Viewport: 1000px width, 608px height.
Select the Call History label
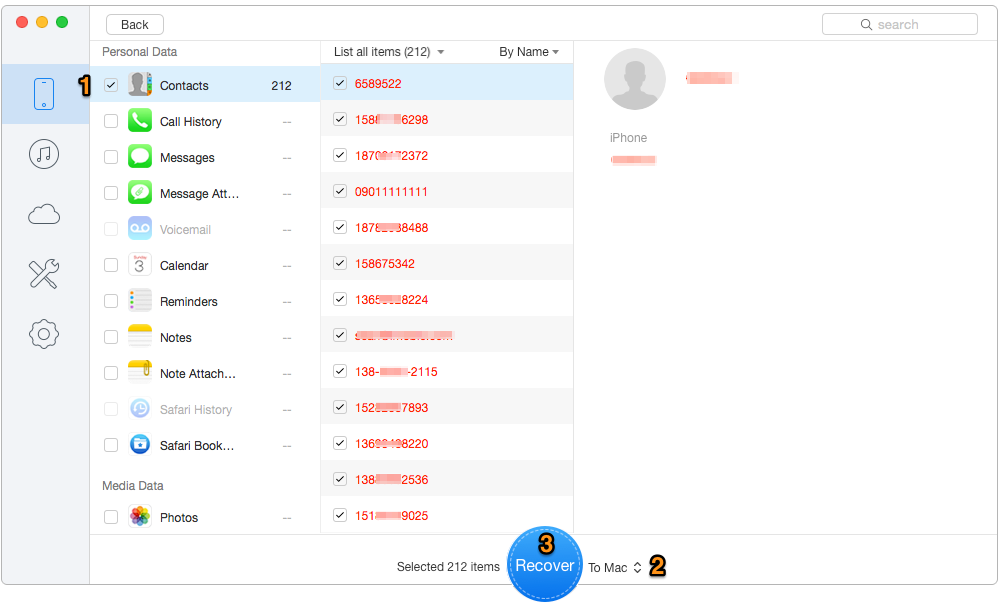[x=191, y=121]
